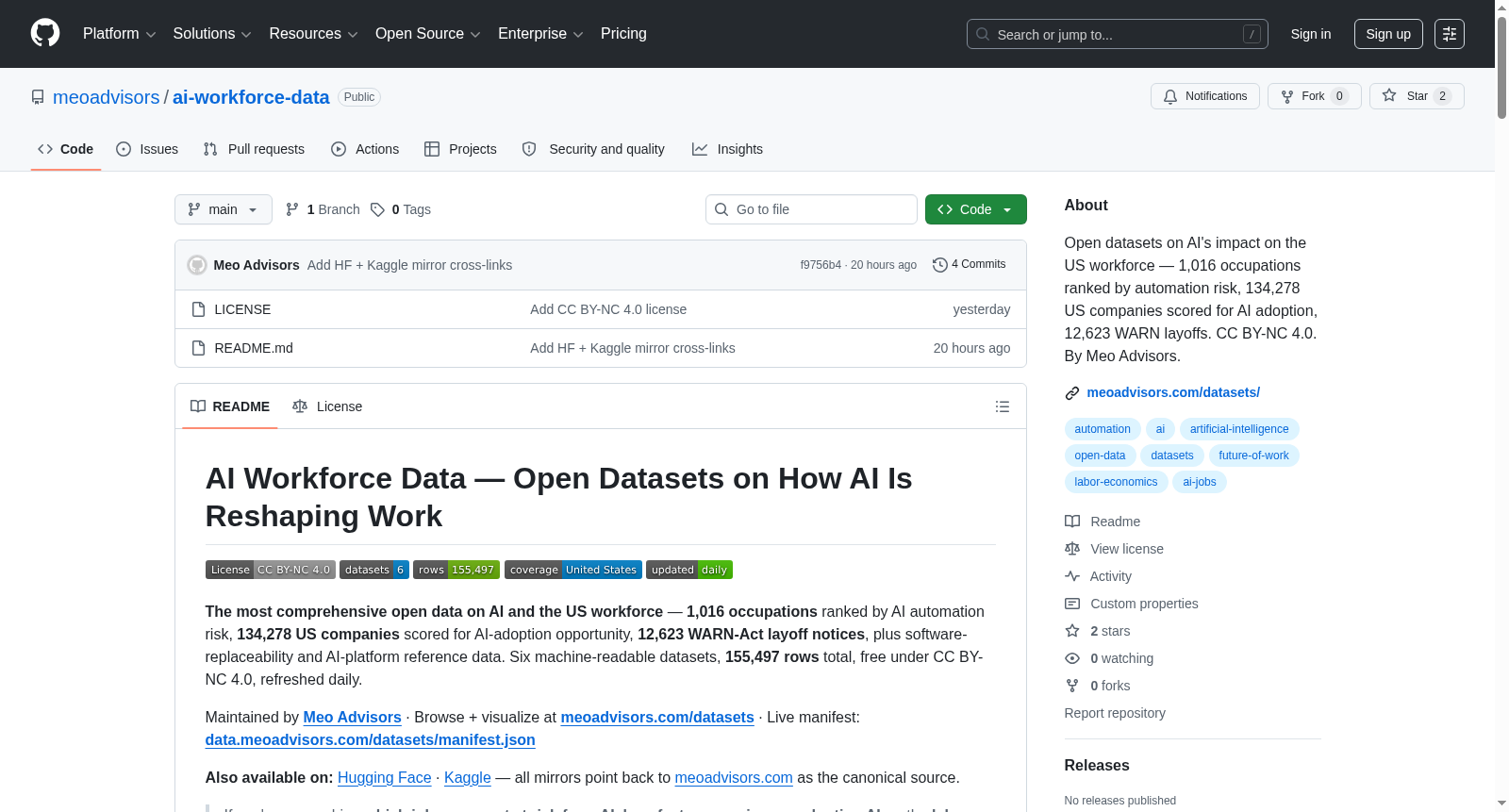The image size is (1509, 812).
Task: Click the updated daily badge
Action: click(689, 570)
